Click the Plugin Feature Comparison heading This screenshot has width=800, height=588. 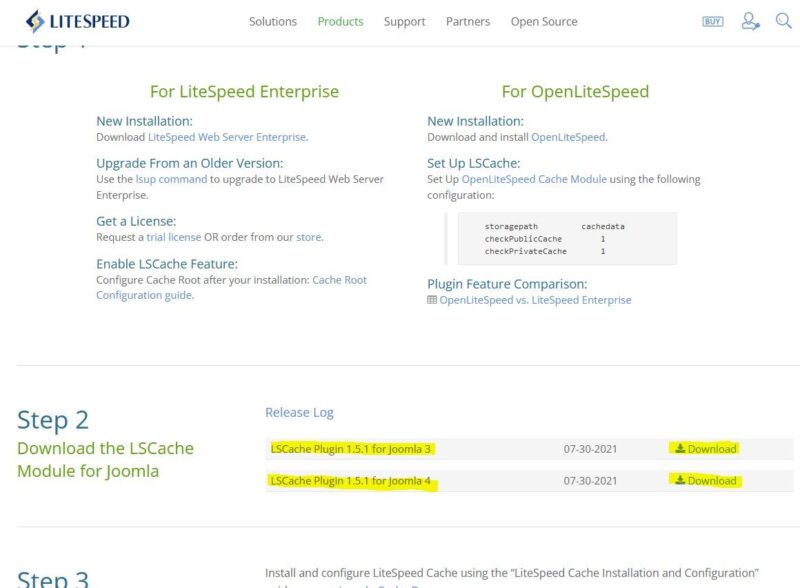pos(507,284)
